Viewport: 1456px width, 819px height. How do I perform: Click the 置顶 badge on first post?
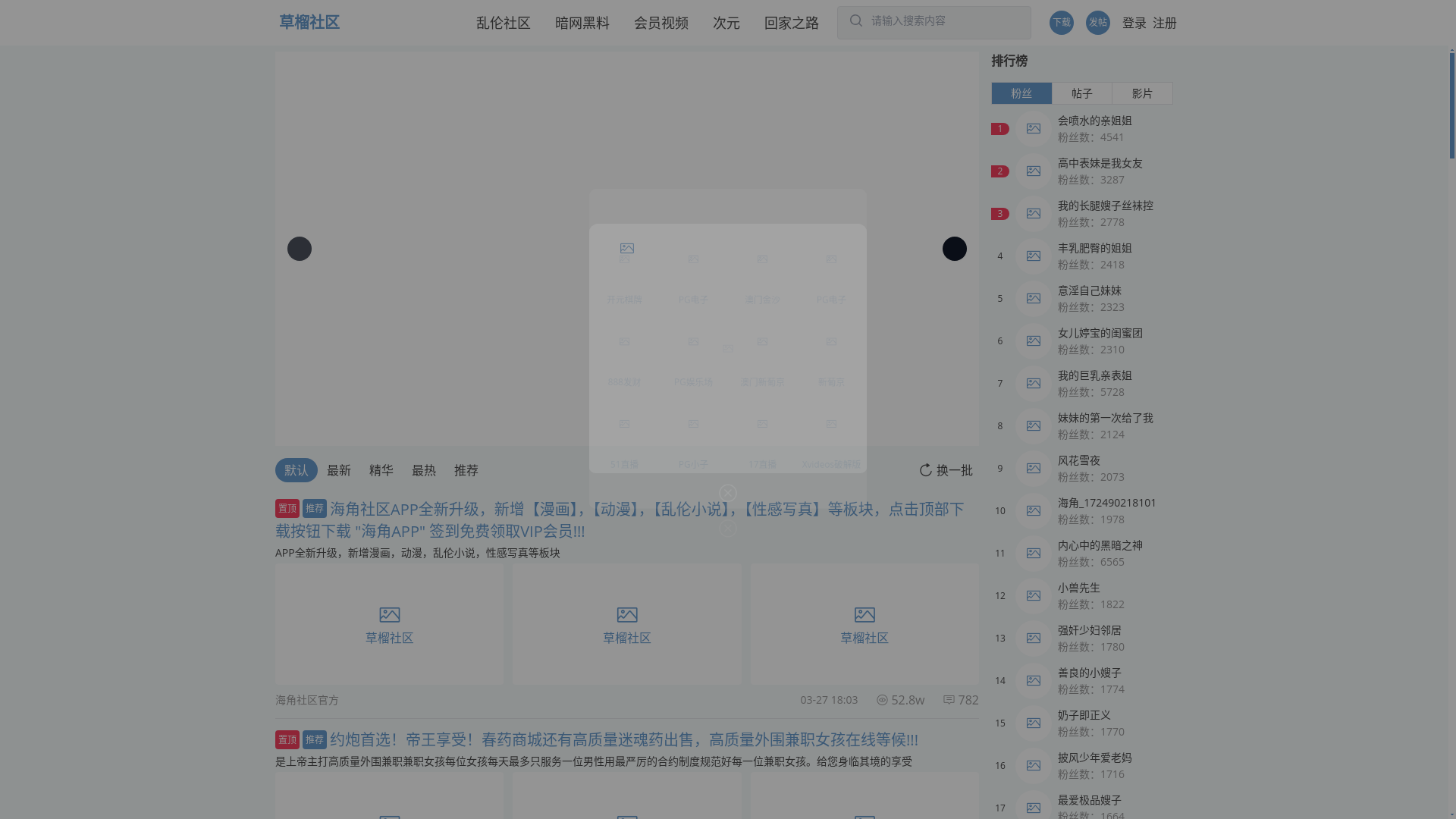coord(287,508)
